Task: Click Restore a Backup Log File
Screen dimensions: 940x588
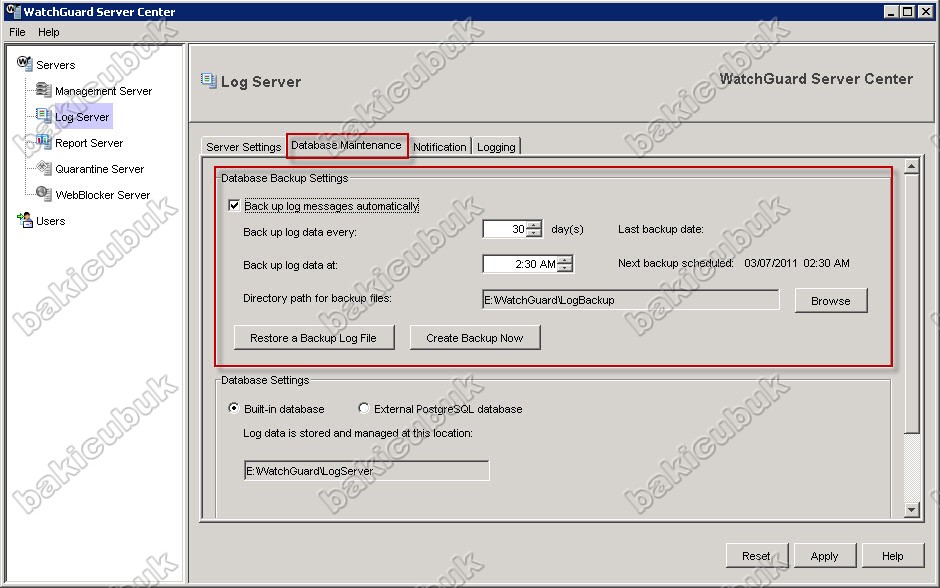Action: tap(314, 338)
